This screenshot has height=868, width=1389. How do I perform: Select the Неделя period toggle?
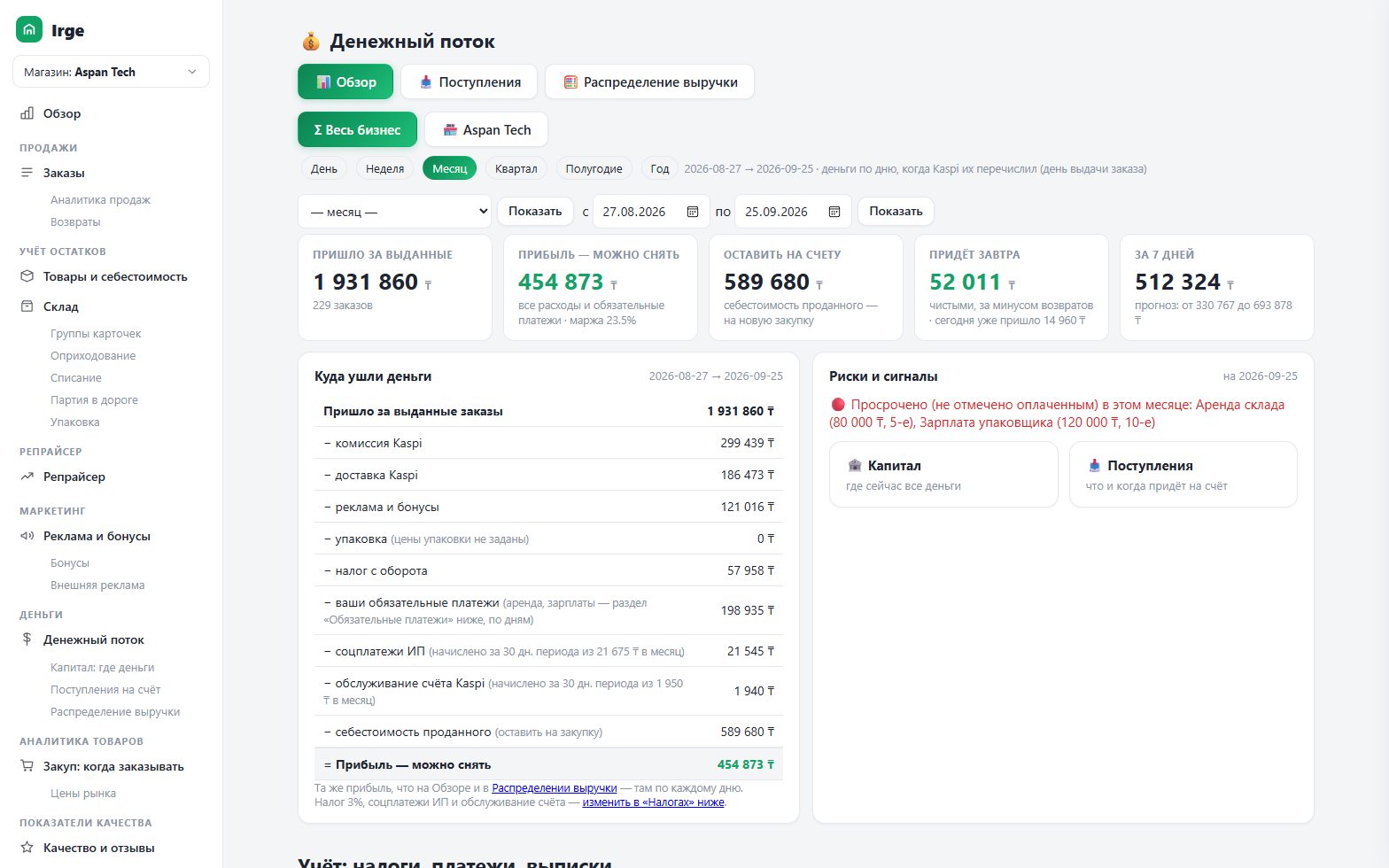[x=384, y=168]
